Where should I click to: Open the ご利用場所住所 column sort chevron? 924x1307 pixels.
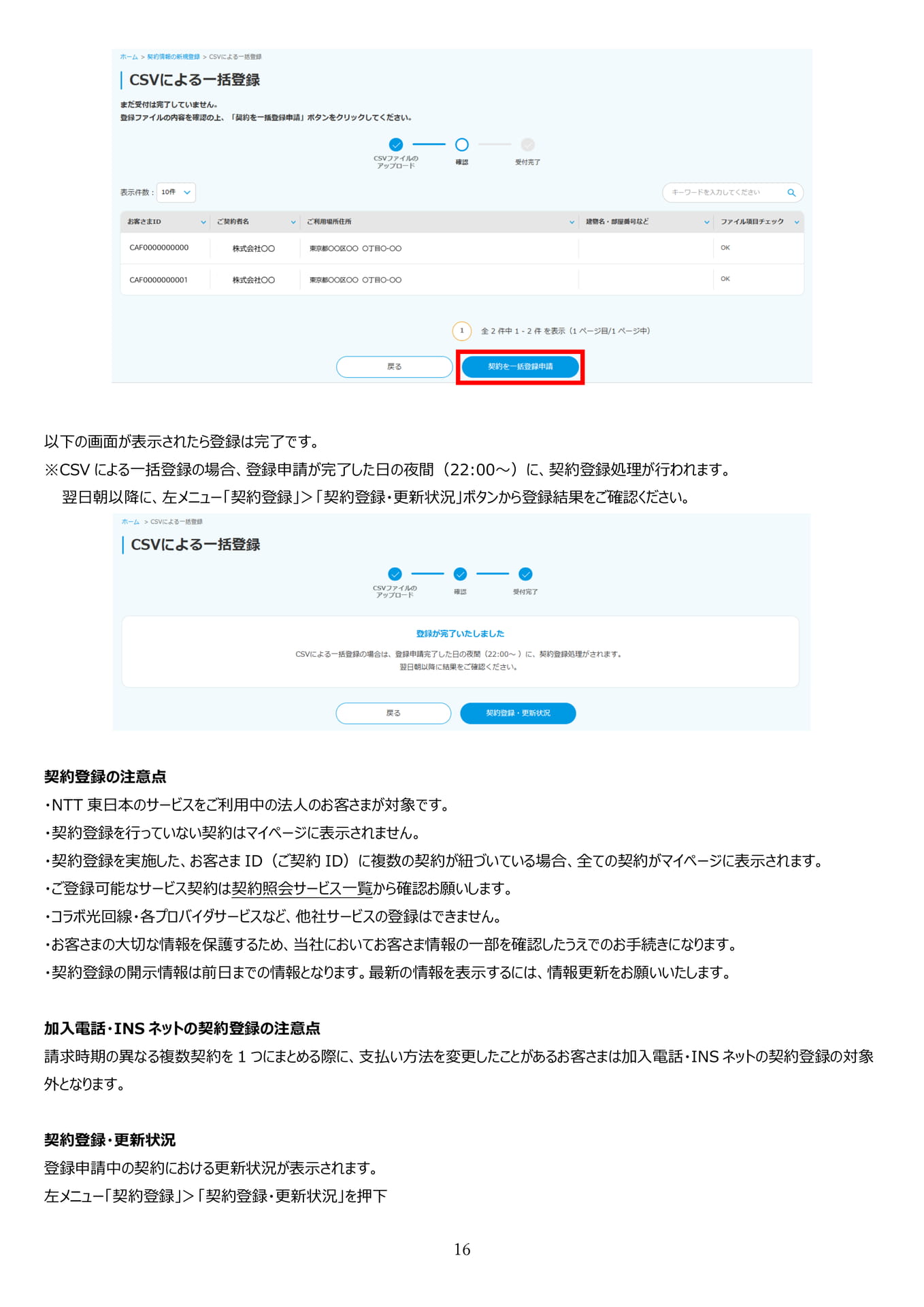[572, 222]
